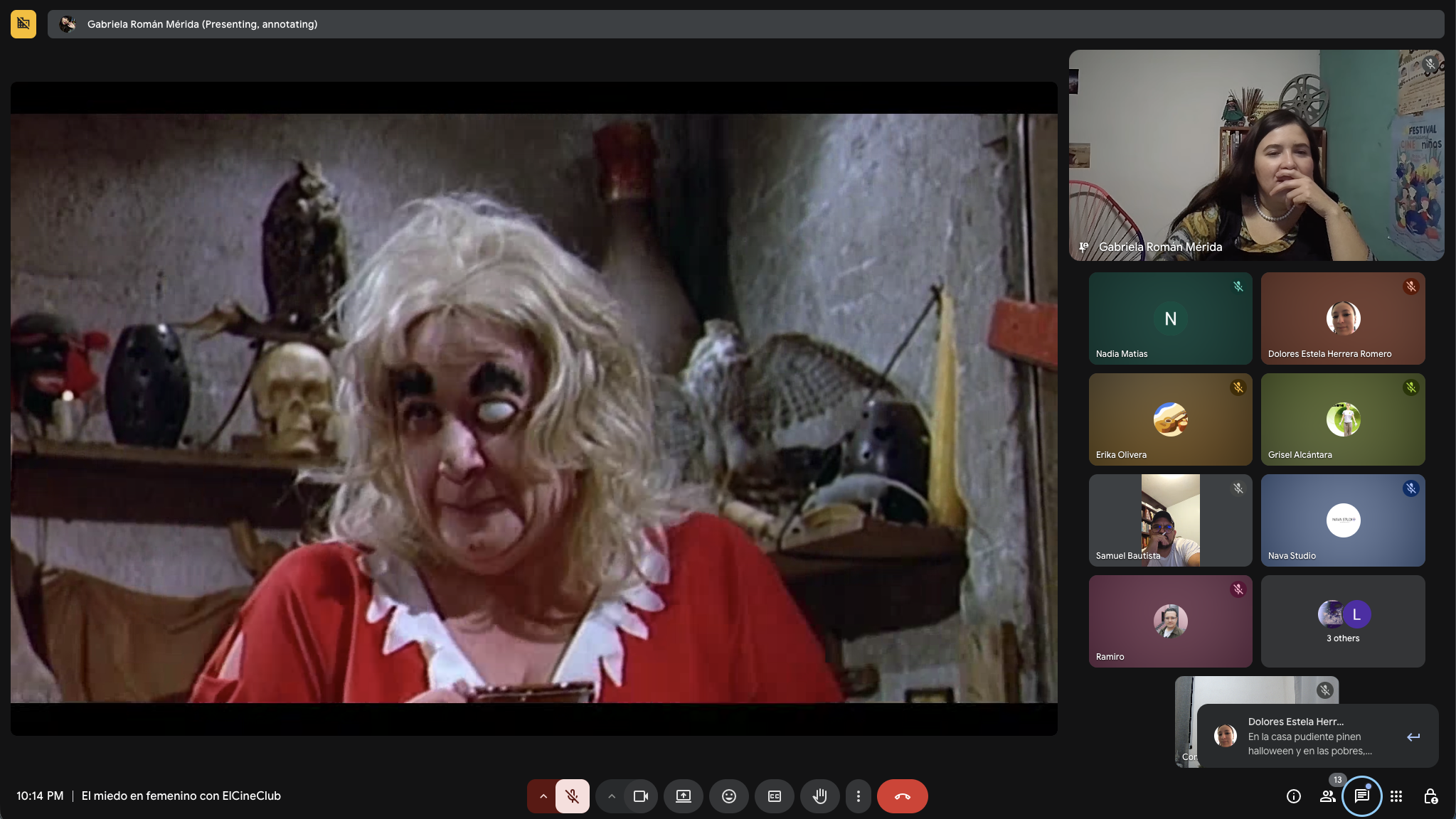Open the chat messages panel
The image size is (1456, 819).
(1361, 796)
